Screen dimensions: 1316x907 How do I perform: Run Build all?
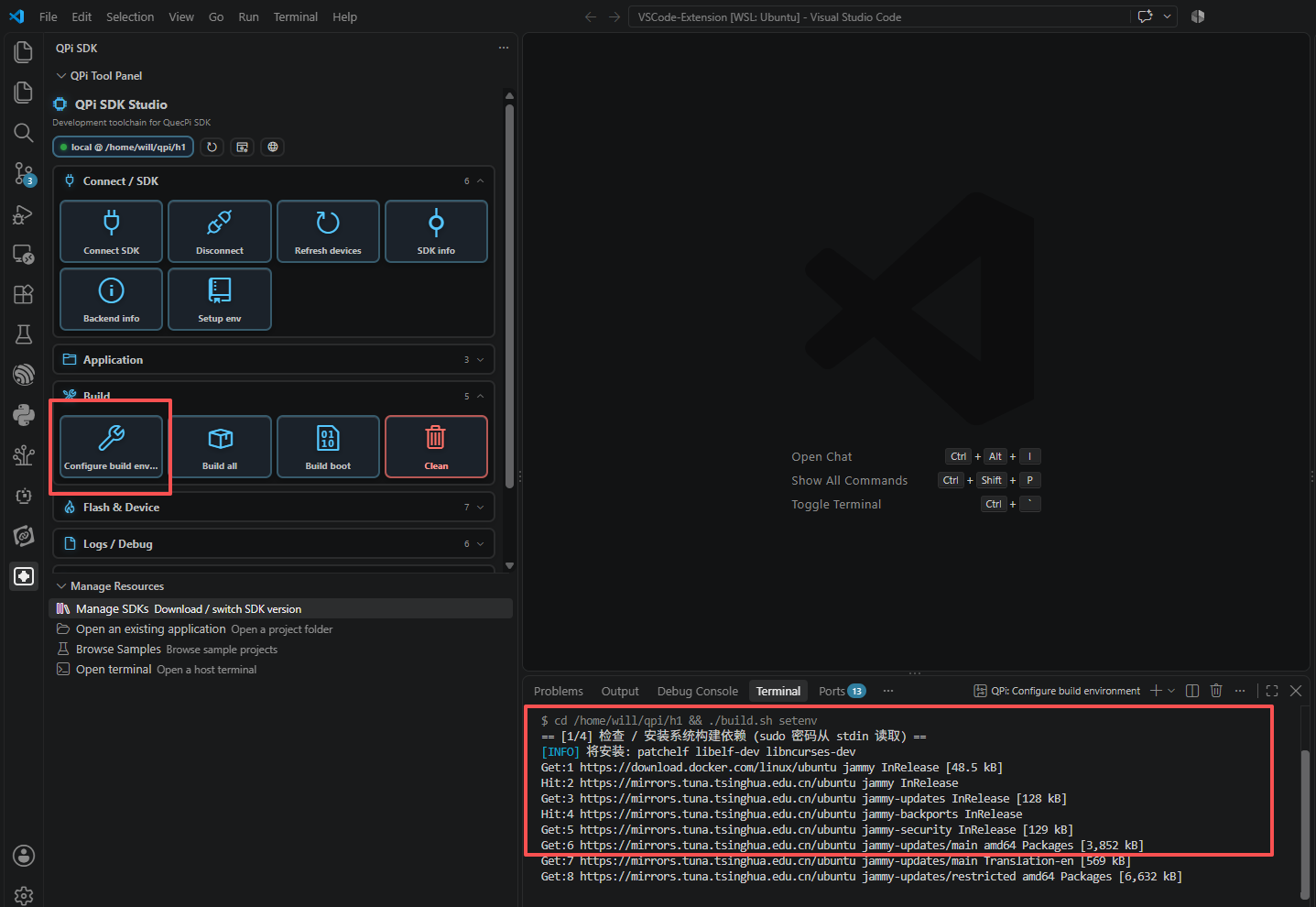pos(220,447)
